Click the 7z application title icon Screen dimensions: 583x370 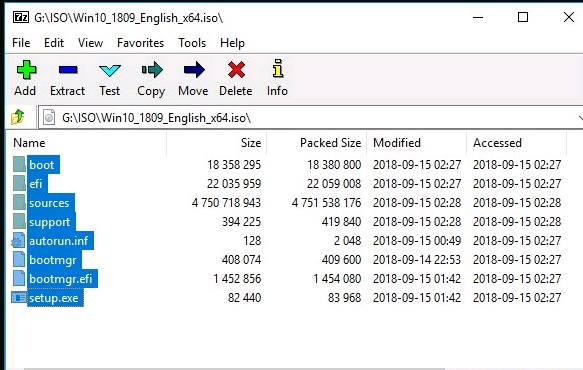(21, 17)
